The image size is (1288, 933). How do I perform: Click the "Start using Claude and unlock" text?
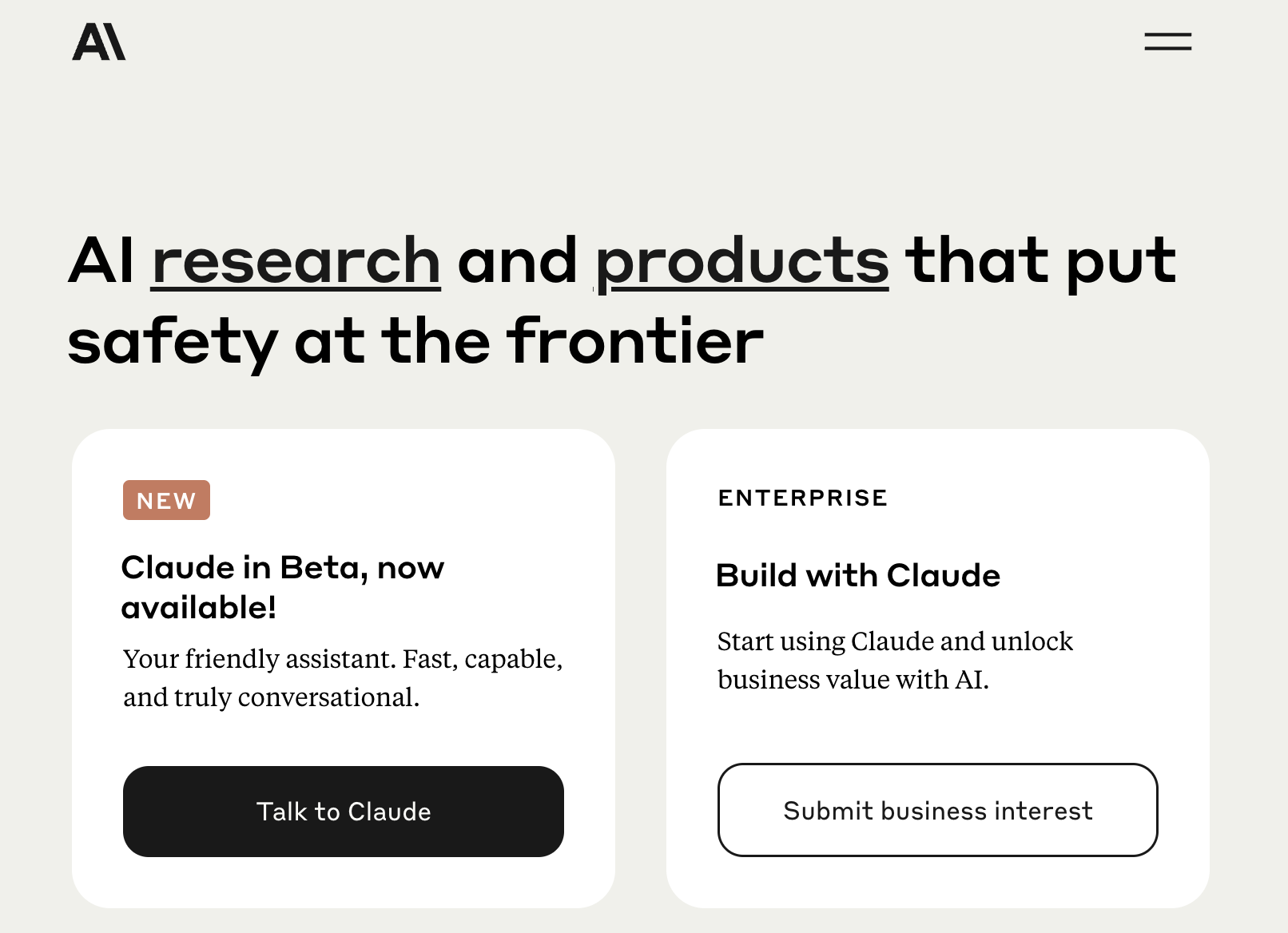click(x=895, y=641)
